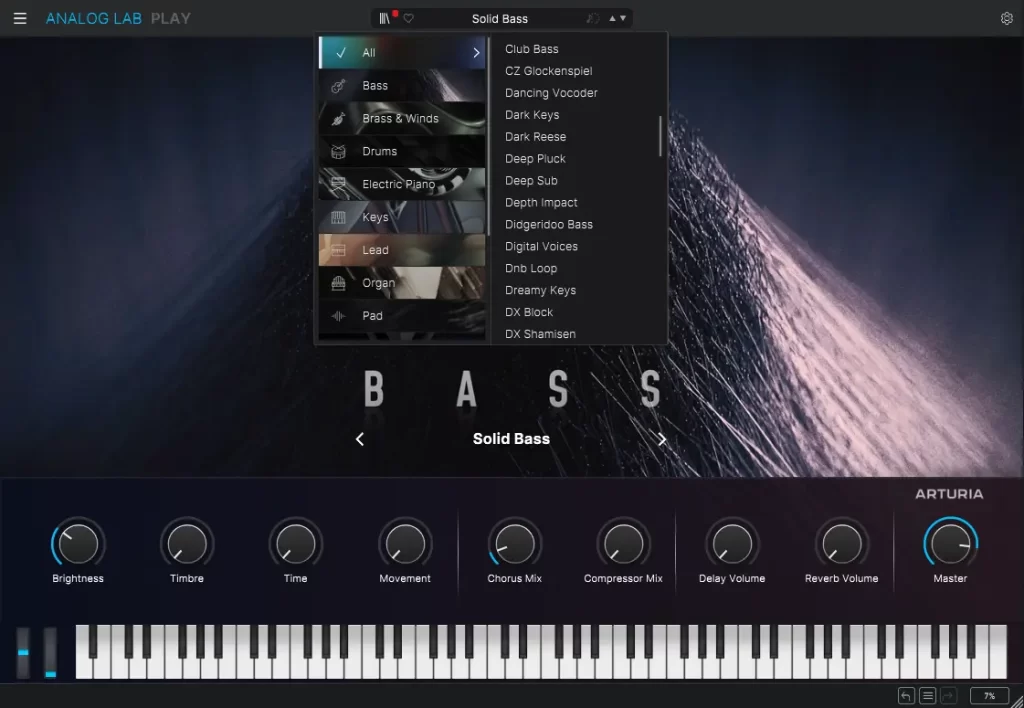This screenshot has height=708, width=1024.
Task: Open the settings gear icon
Action: coord(1006,18)
